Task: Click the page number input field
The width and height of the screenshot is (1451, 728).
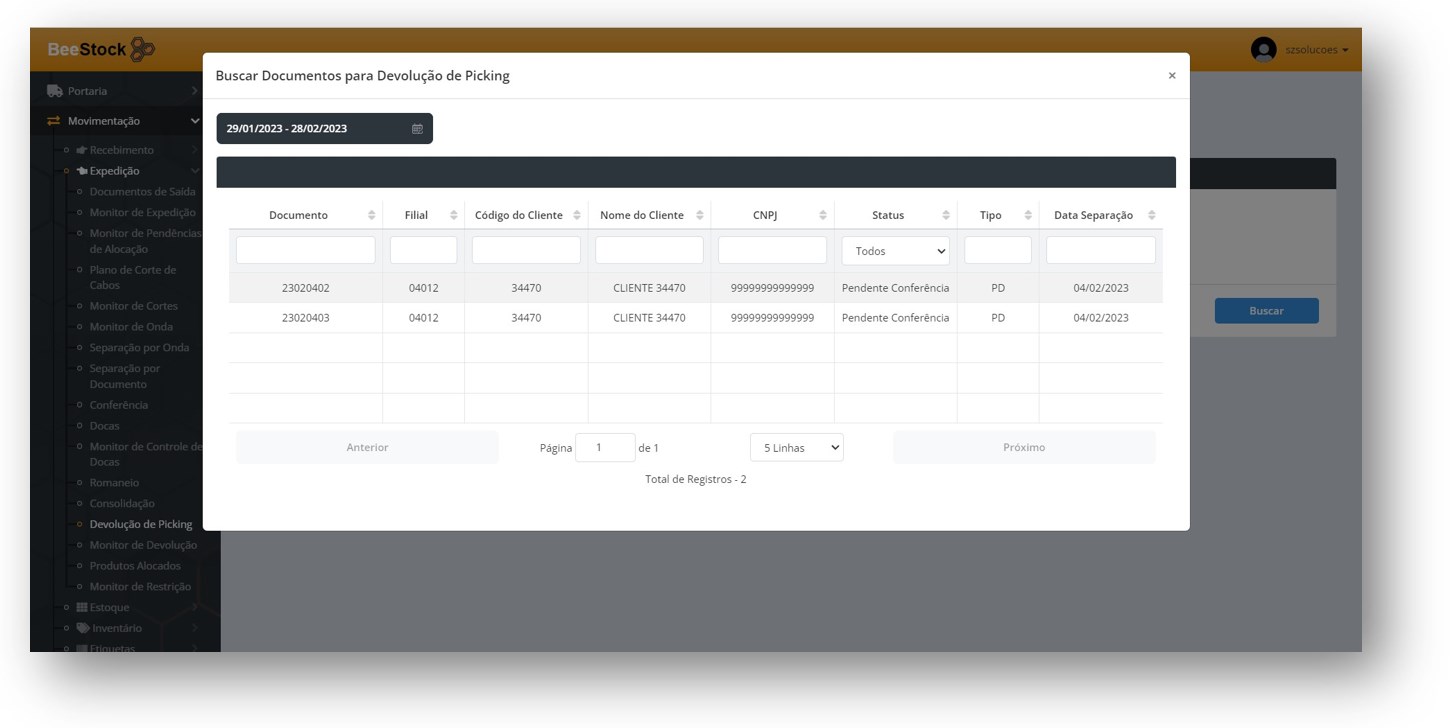Action: [x=605, y=448]
